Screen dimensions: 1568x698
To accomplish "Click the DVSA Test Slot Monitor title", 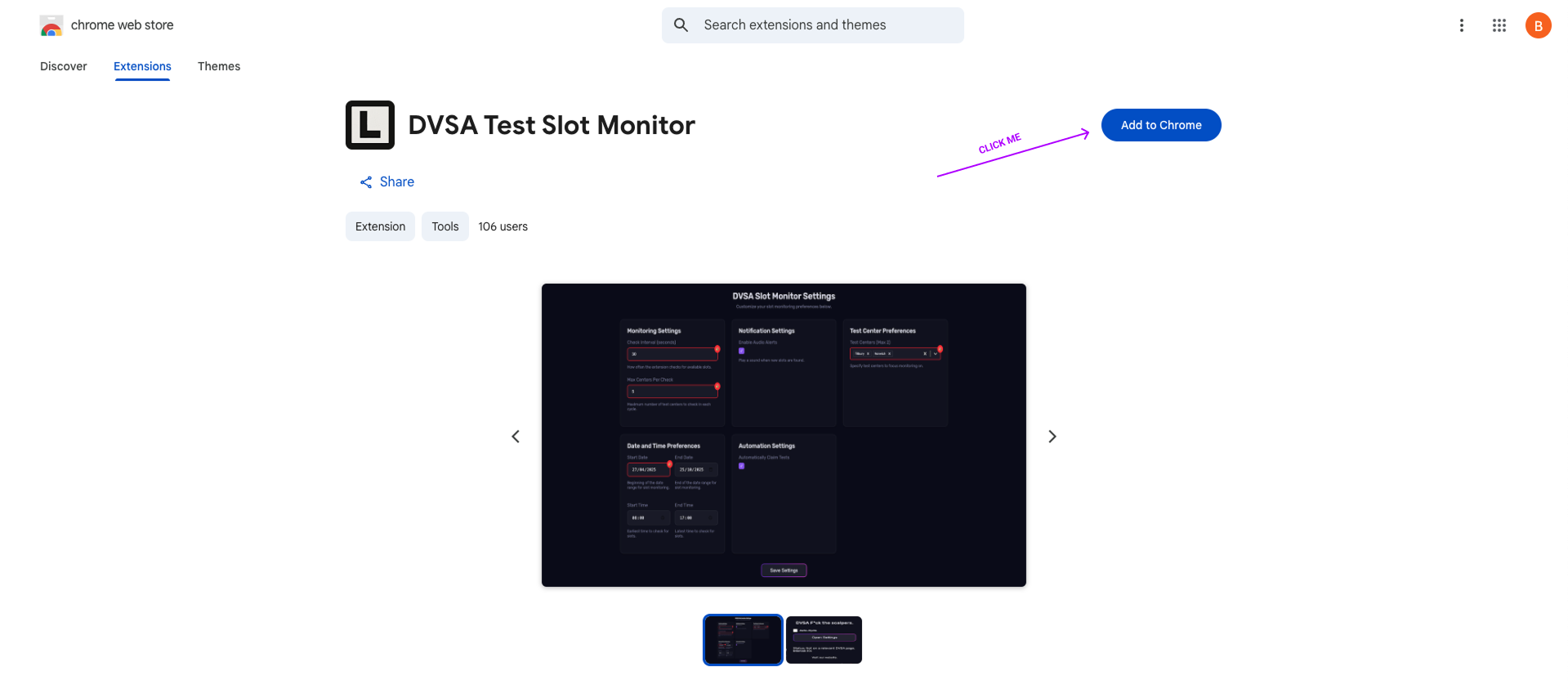I will pos(552,125).
